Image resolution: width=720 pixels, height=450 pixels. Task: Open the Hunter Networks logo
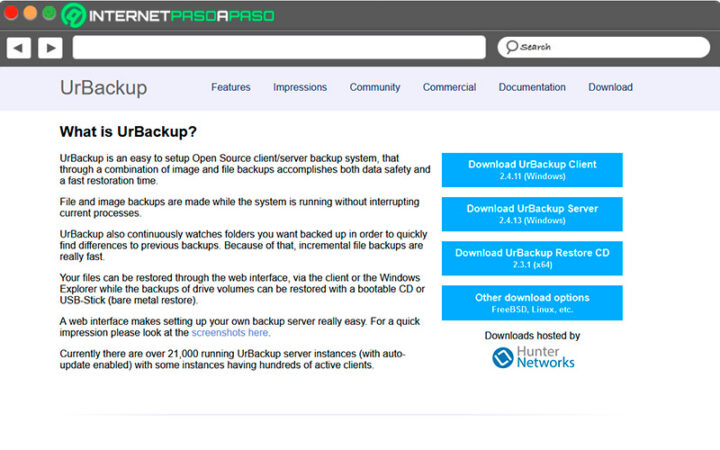532,357
